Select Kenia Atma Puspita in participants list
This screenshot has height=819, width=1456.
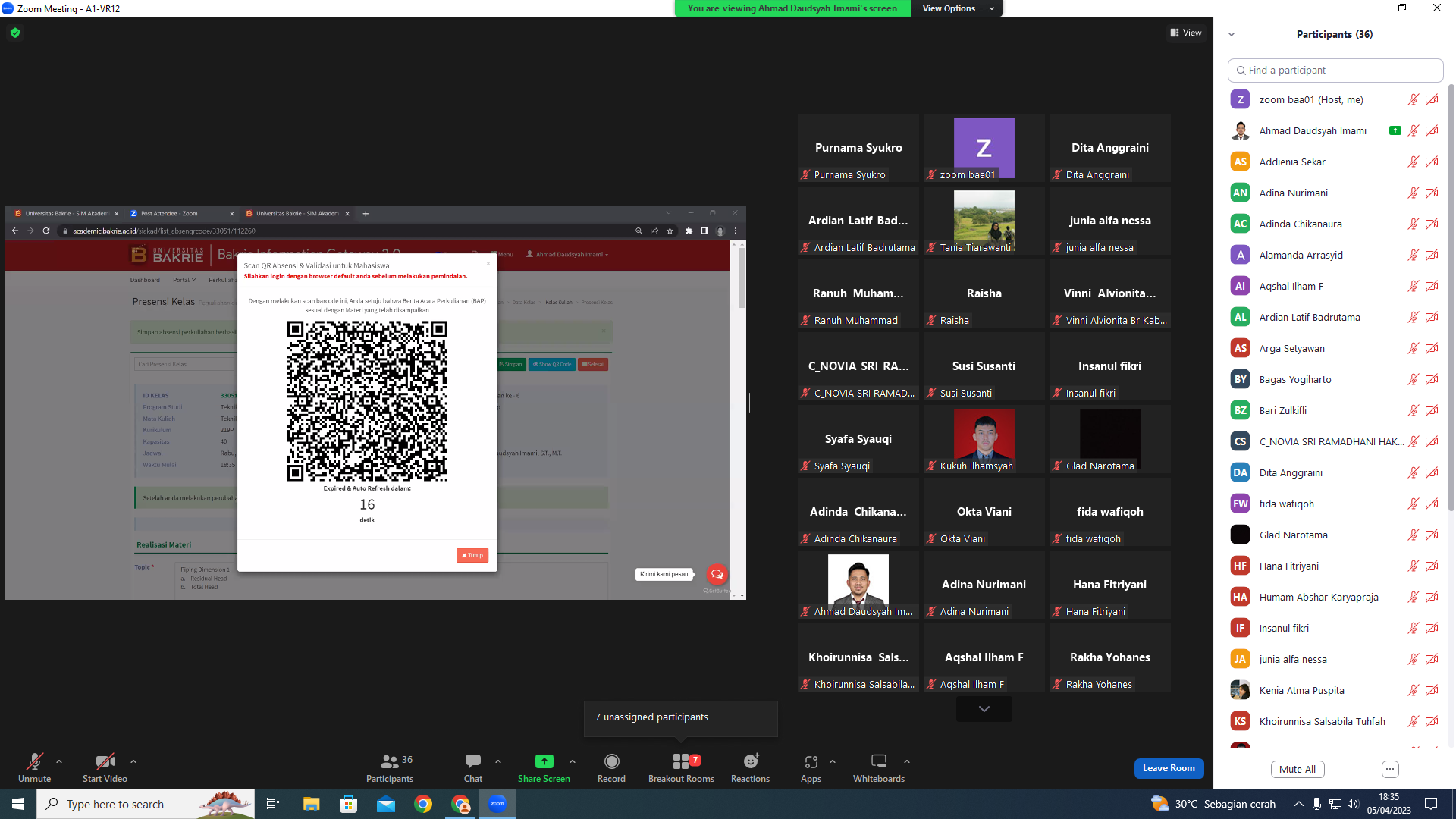(x=1335, y=690)
